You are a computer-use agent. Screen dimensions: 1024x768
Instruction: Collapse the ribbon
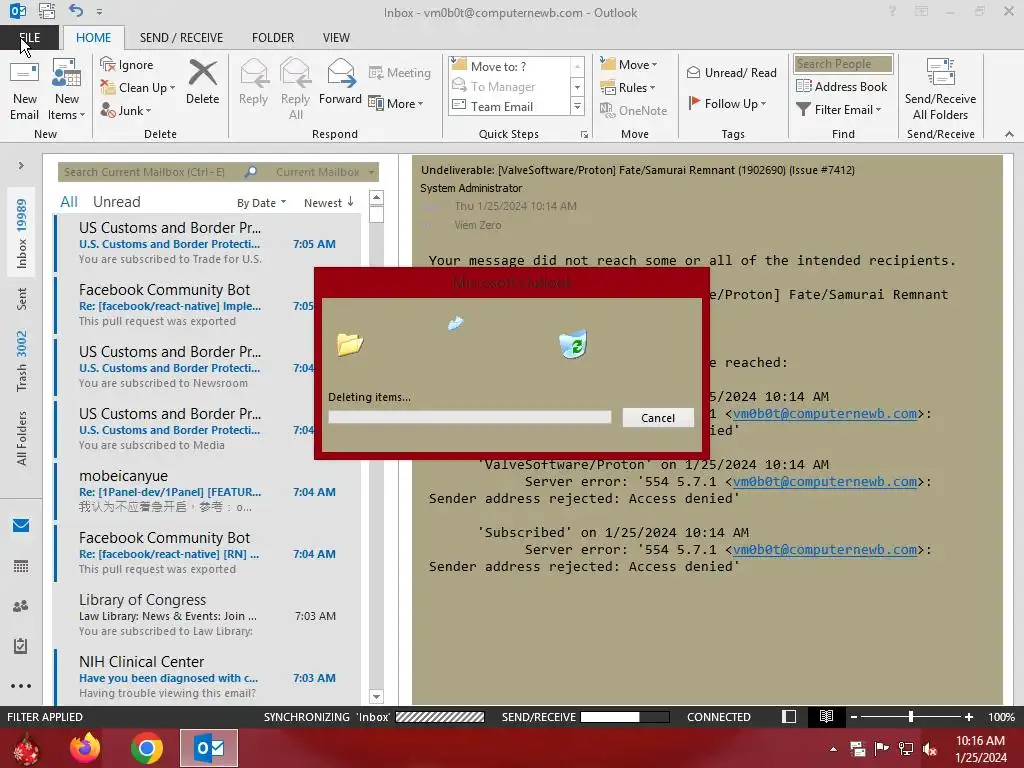click(x=1009, y=134)
